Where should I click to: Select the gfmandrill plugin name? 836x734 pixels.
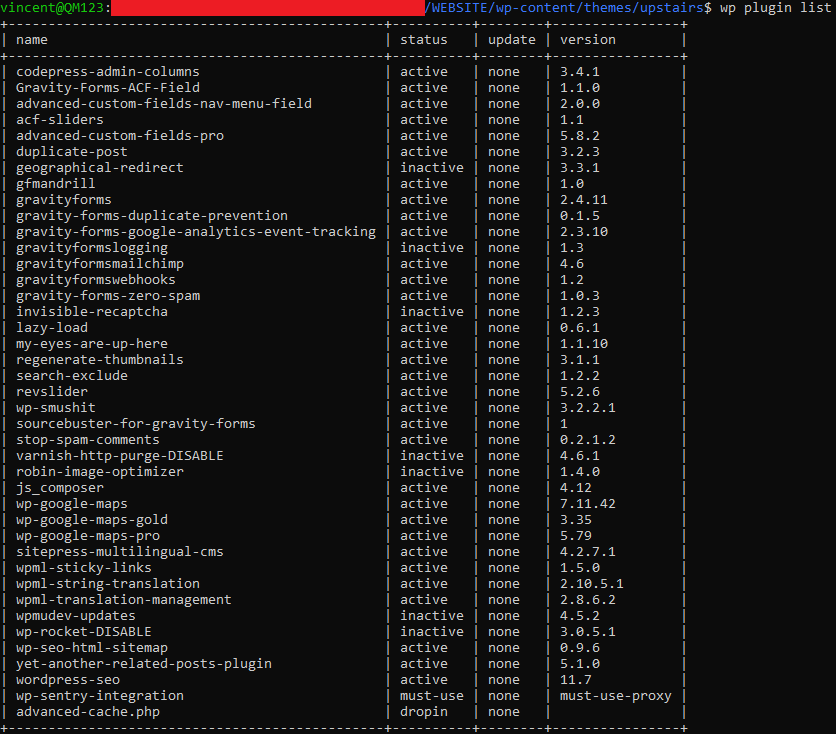(x=55, y=184)
